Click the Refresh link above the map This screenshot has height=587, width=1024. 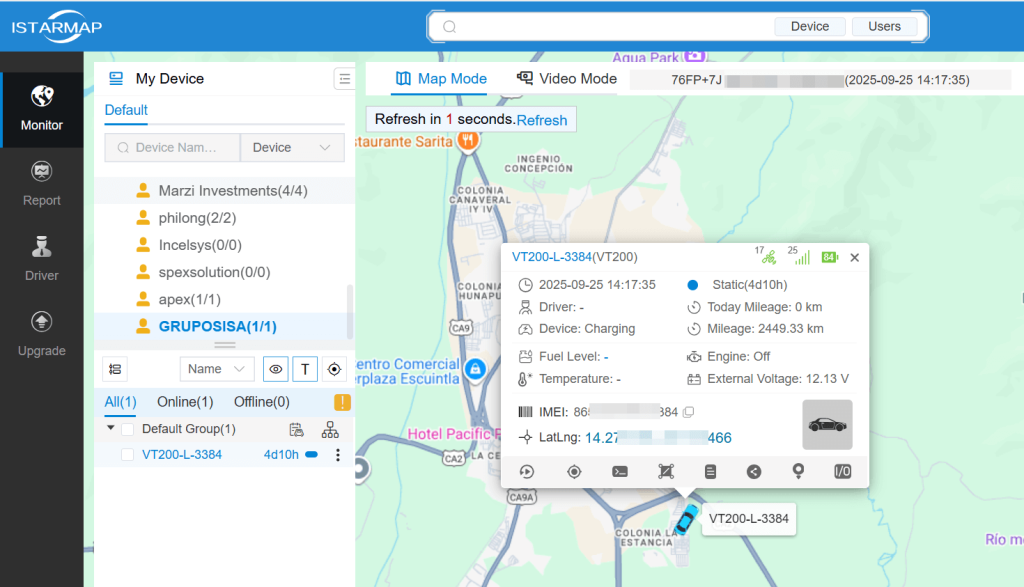coord(541,118)
